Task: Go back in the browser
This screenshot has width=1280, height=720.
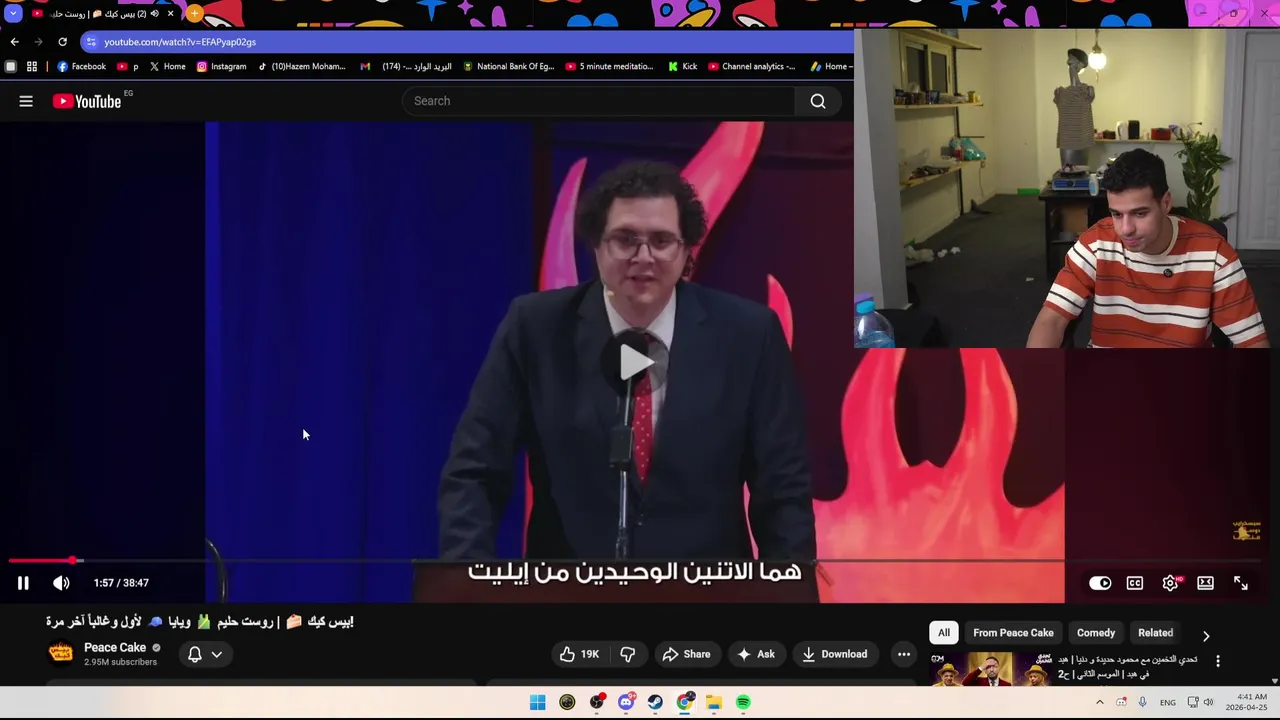Action: pyautogui.click(x=14, y=42)
